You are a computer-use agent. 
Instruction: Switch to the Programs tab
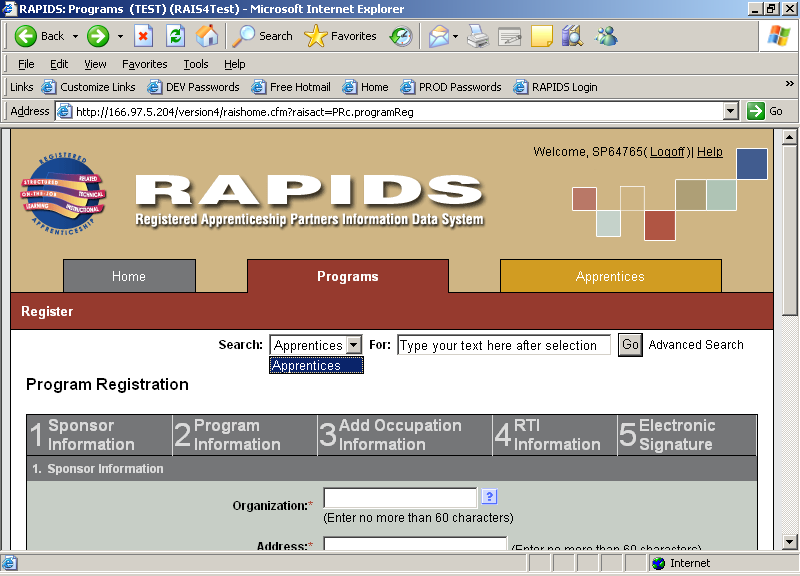coord(348,276)
